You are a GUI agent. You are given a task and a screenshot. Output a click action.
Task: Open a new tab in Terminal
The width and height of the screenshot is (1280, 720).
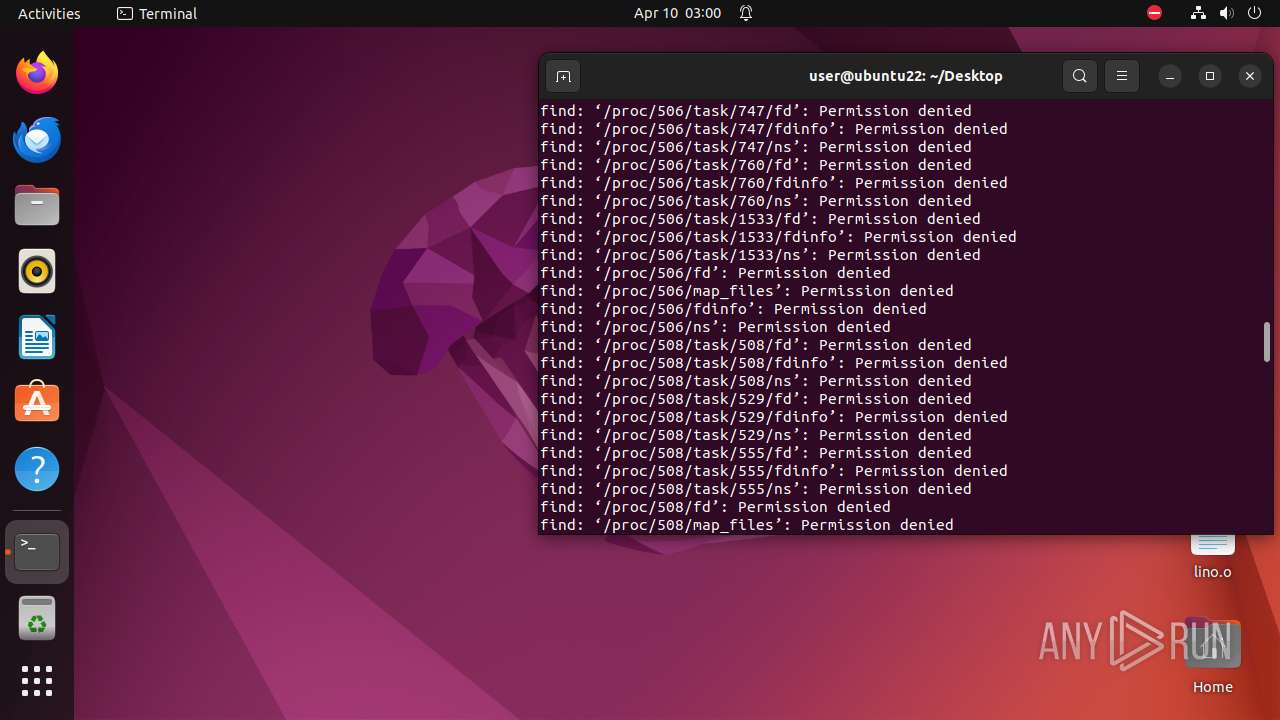(x=563, y=76)
